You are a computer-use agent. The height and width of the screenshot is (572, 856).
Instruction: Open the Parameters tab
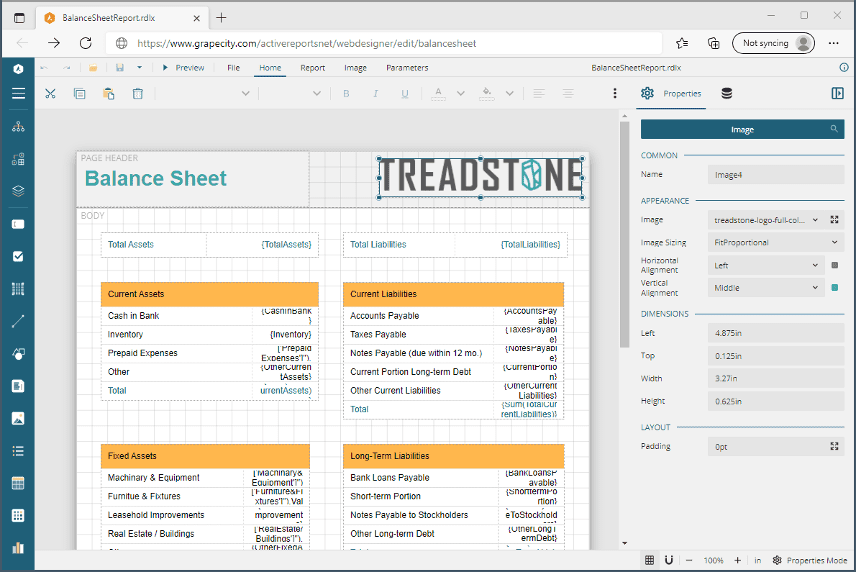click(407, 68)
